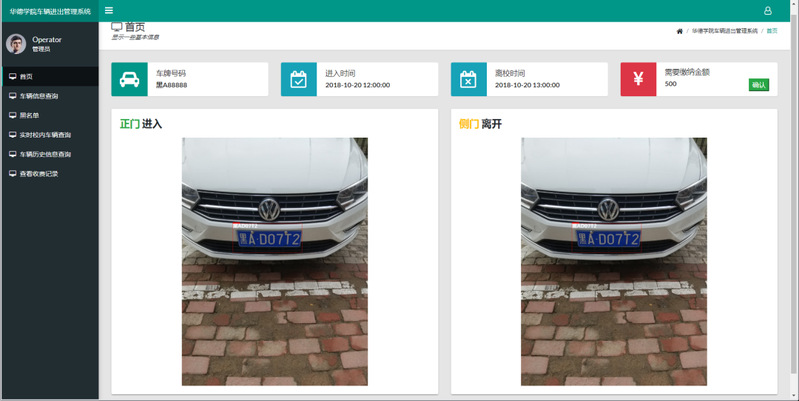The width and height of the screenshot is (799, 401).
Task: Click the calendar-check icon on 进入时间 card
Action: coord(299,79)
